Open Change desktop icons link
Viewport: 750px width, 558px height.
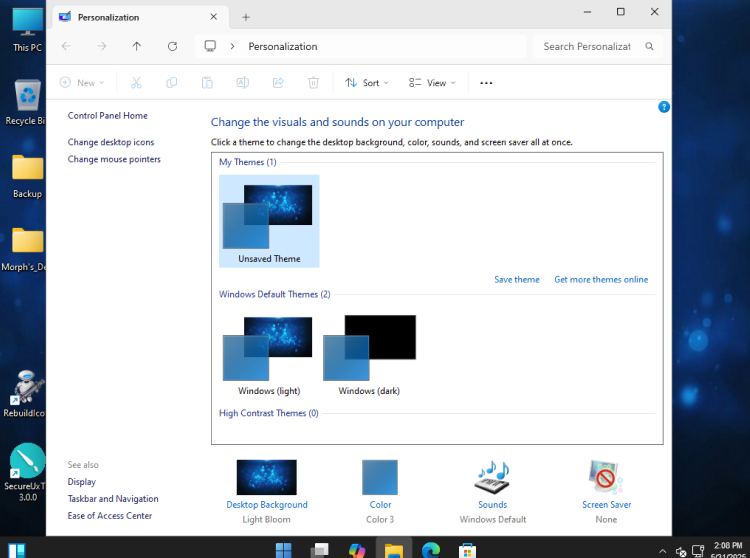111,142
